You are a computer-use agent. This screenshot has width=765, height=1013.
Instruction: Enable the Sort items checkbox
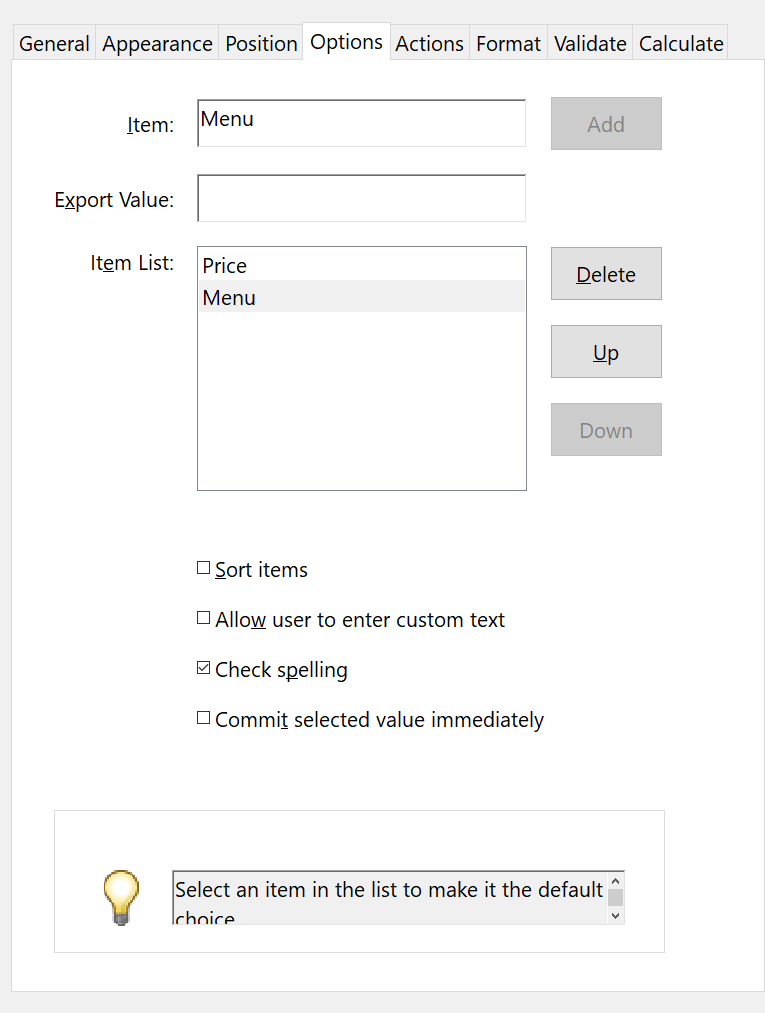204,567
